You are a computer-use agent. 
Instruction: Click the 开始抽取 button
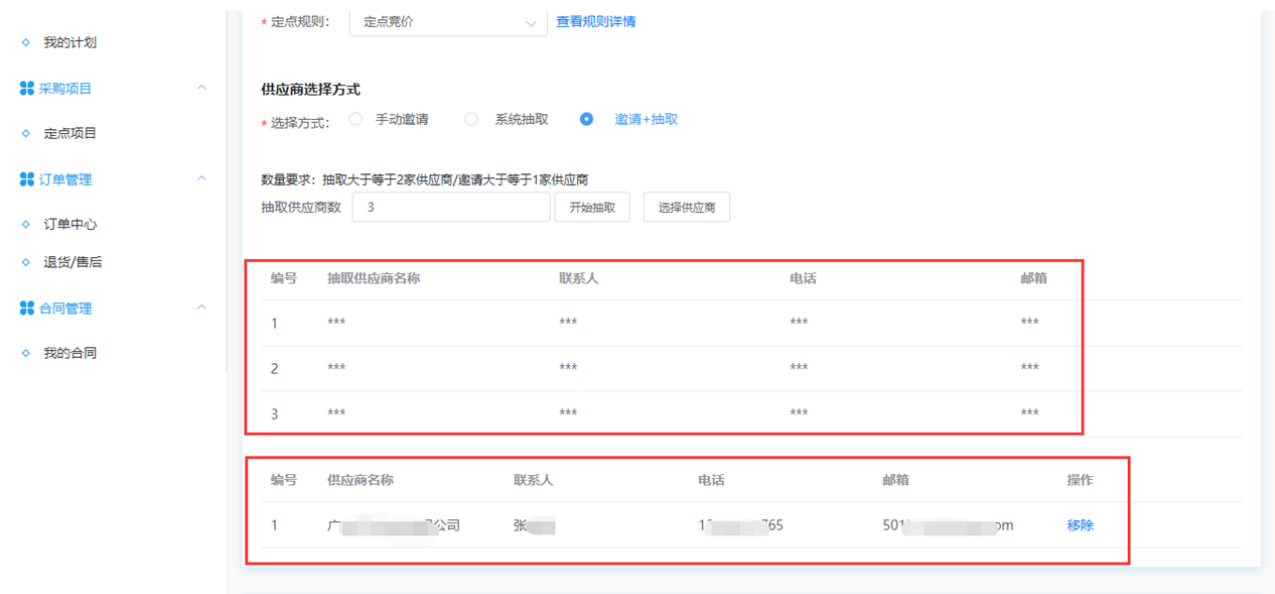tap(592, 208)
